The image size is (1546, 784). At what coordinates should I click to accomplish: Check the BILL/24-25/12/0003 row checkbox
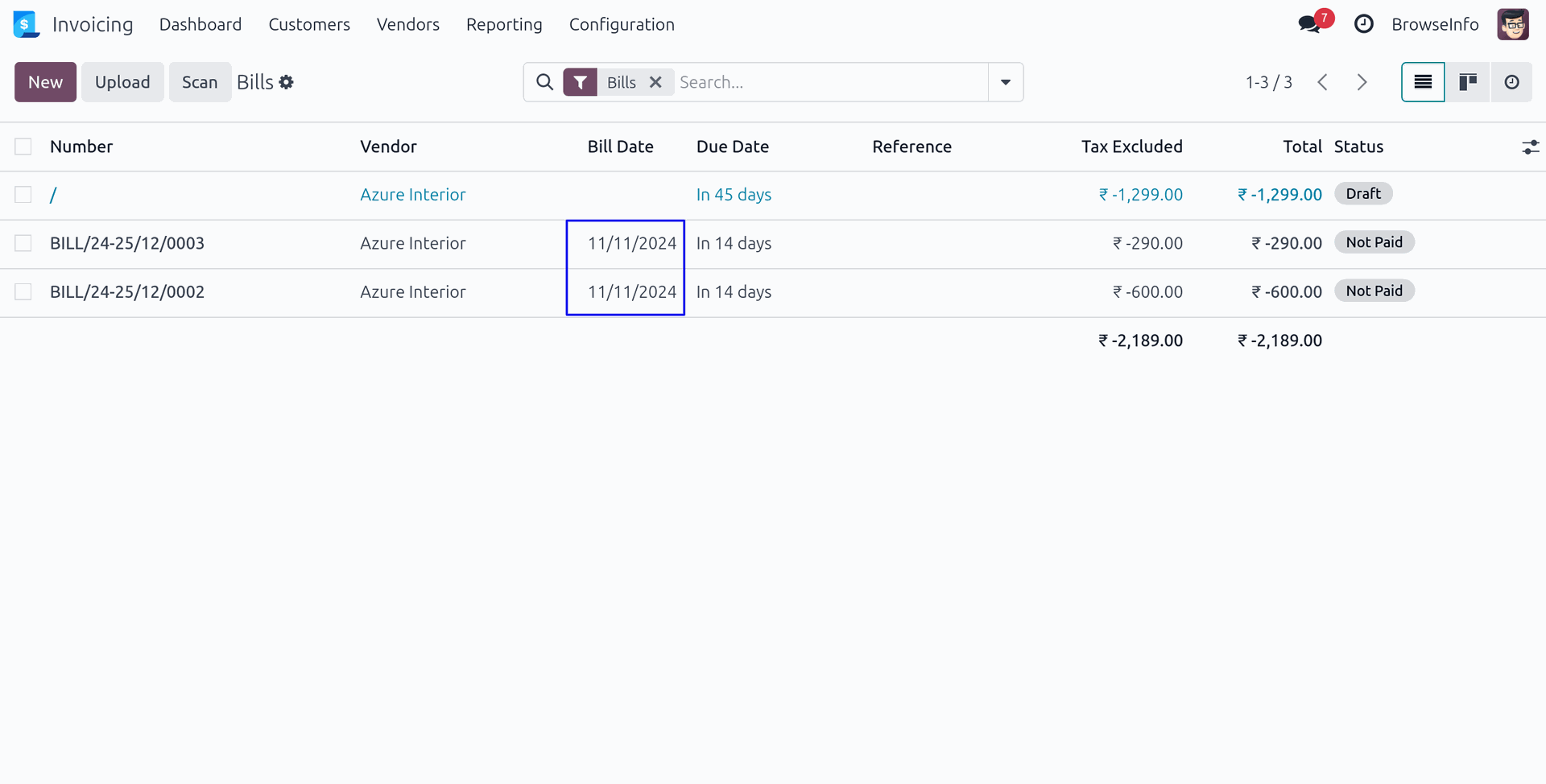[23, 243]
